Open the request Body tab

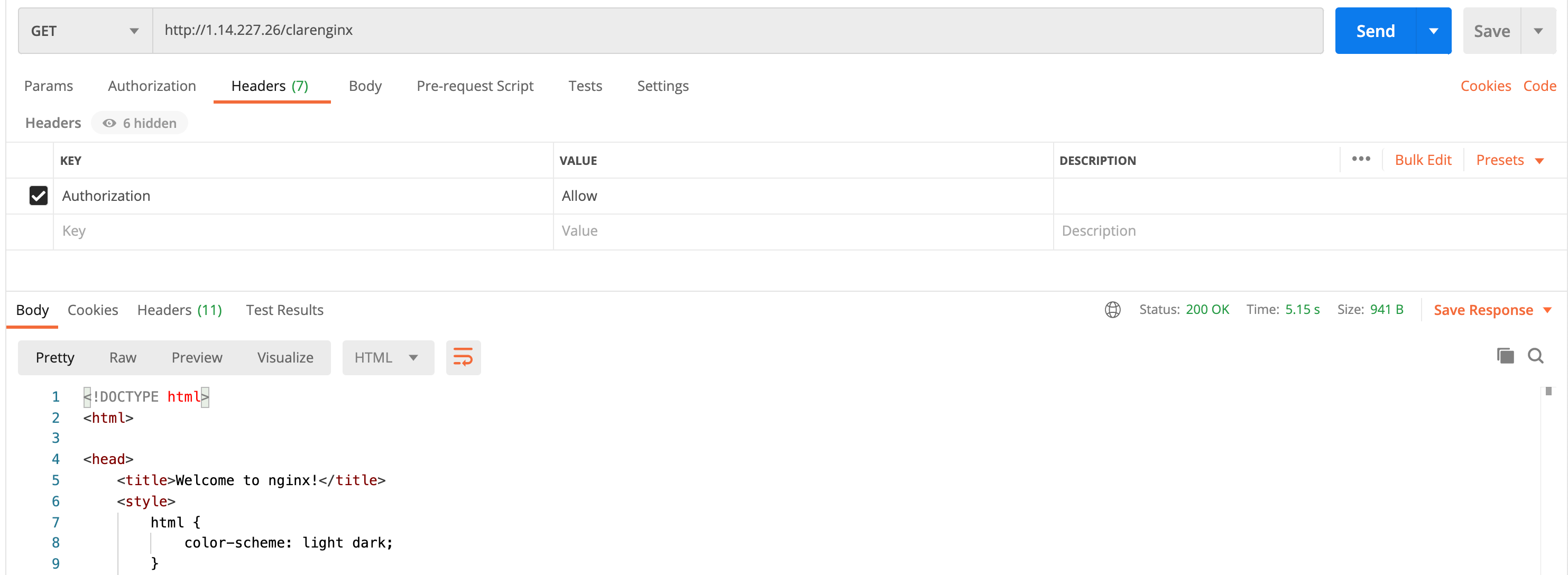(365, 86)
